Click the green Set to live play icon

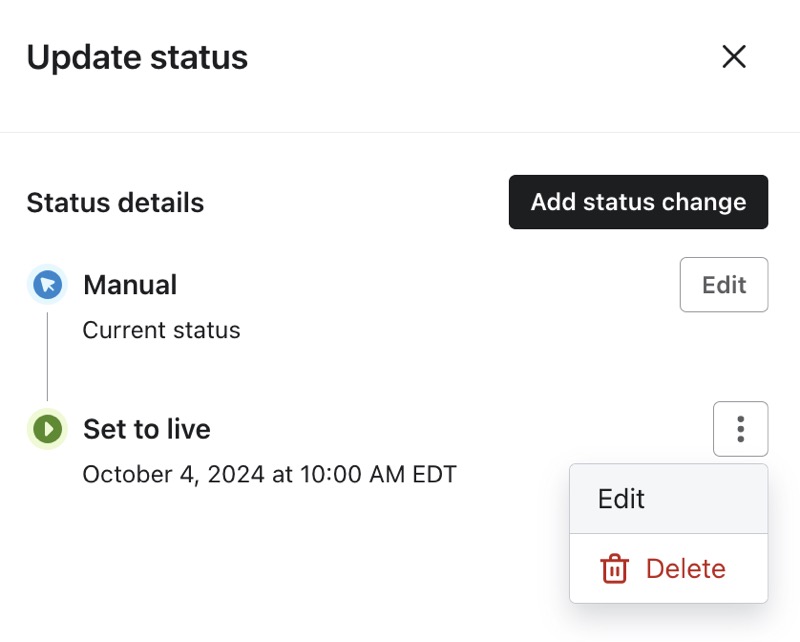coord(46,429)
